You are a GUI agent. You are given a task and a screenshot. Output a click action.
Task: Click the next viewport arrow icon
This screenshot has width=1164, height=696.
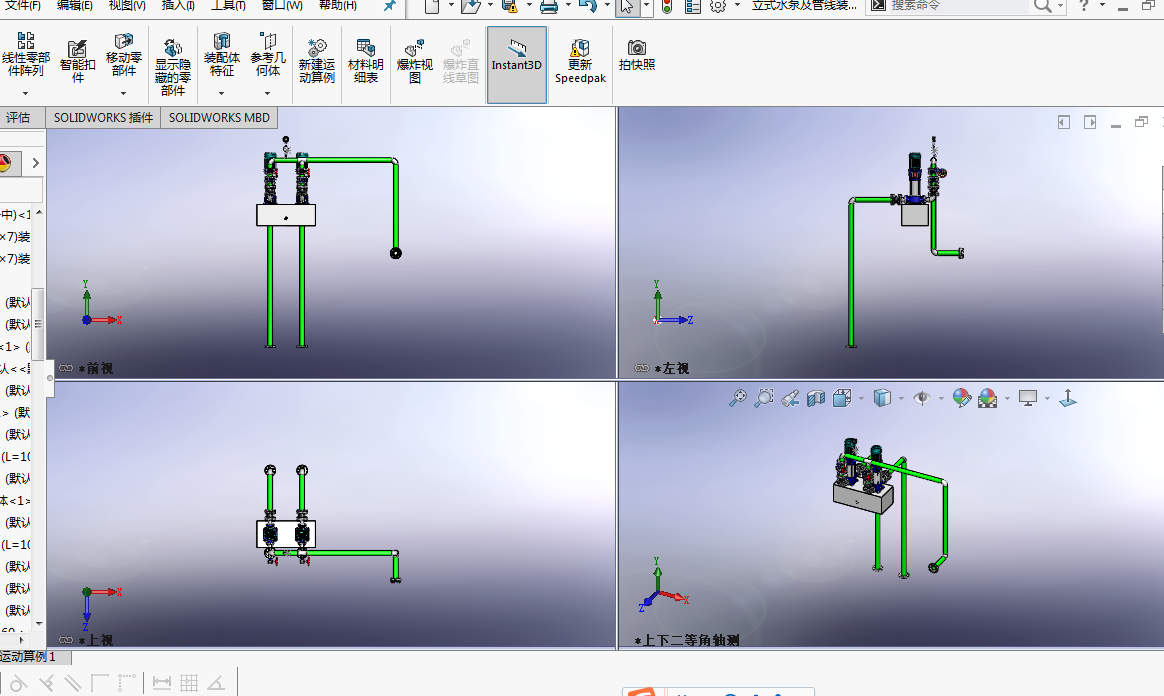(x=1090, y=122)
